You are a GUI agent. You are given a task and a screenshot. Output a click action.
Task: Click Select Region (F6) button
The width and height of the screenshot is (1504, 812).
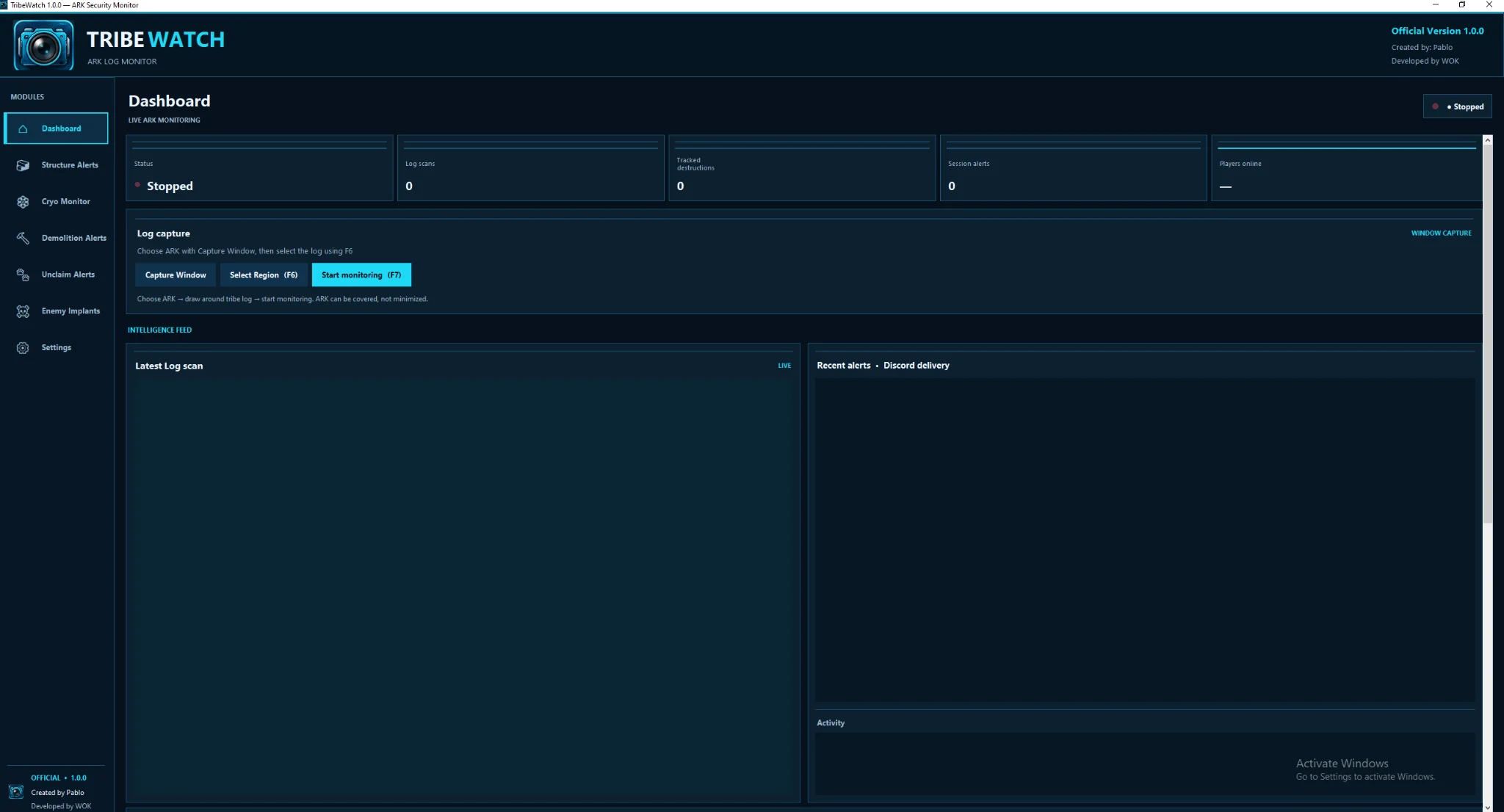coord(264,275)
